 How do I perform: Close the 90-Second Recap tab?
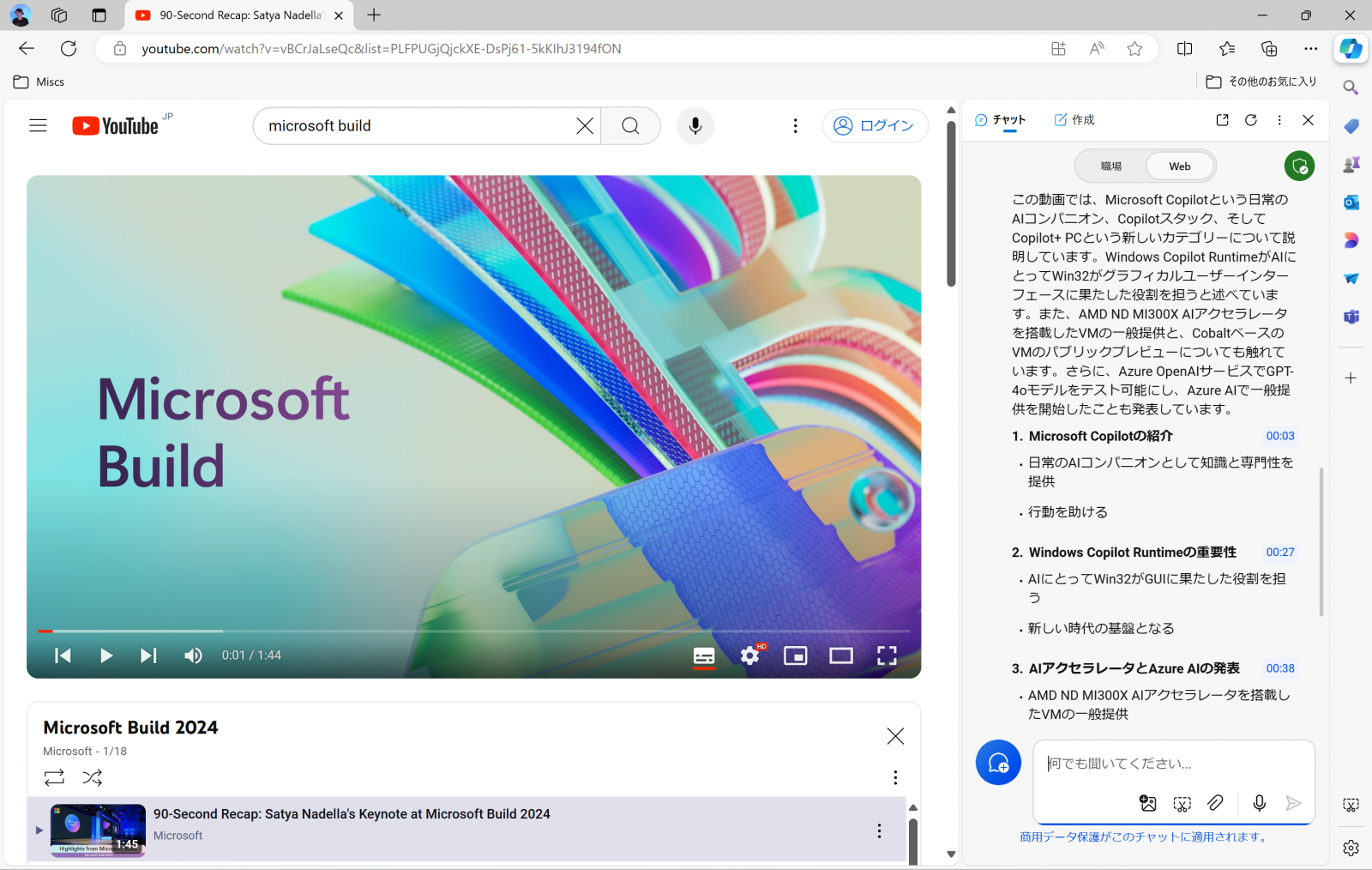(339, 15)
